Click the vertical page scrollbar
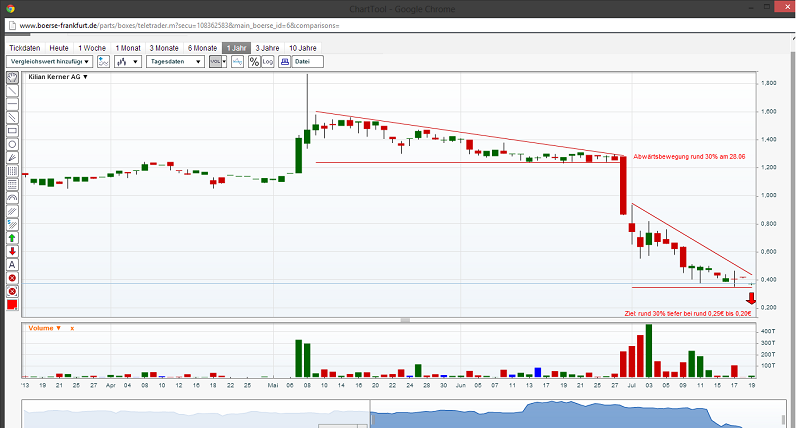Screen dimensions: 800x428 [792, 230]
